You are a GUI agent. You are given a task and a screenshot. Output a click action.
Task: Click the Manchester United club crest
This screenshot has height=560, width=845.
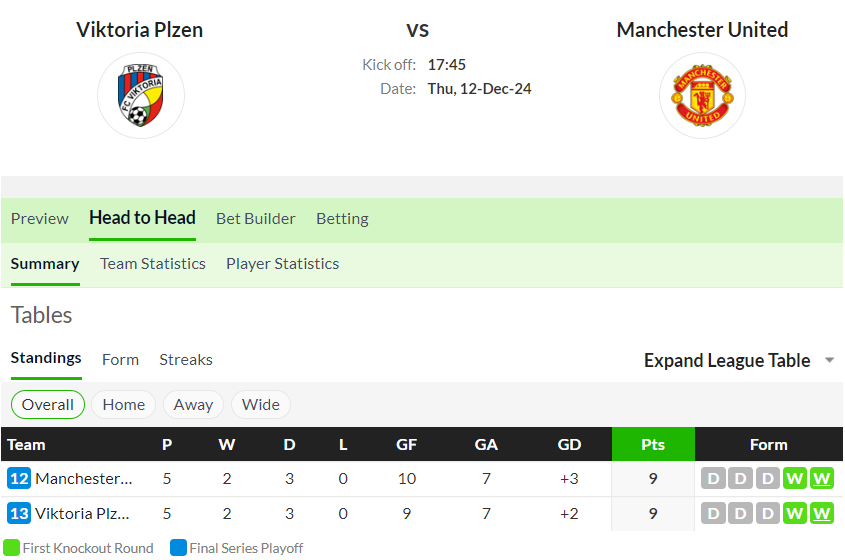click(x=702, y=95)
